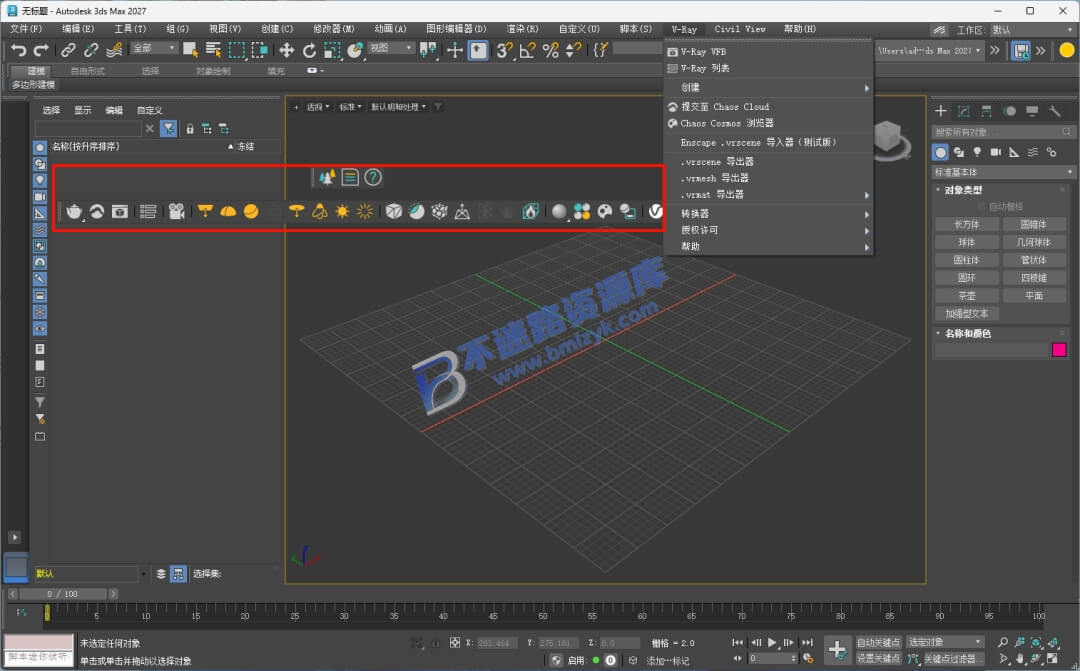Screen dimensions: 1080x671
Task: Collapse the 名称和颜色 rollout
Action: [x=968, y=333]
